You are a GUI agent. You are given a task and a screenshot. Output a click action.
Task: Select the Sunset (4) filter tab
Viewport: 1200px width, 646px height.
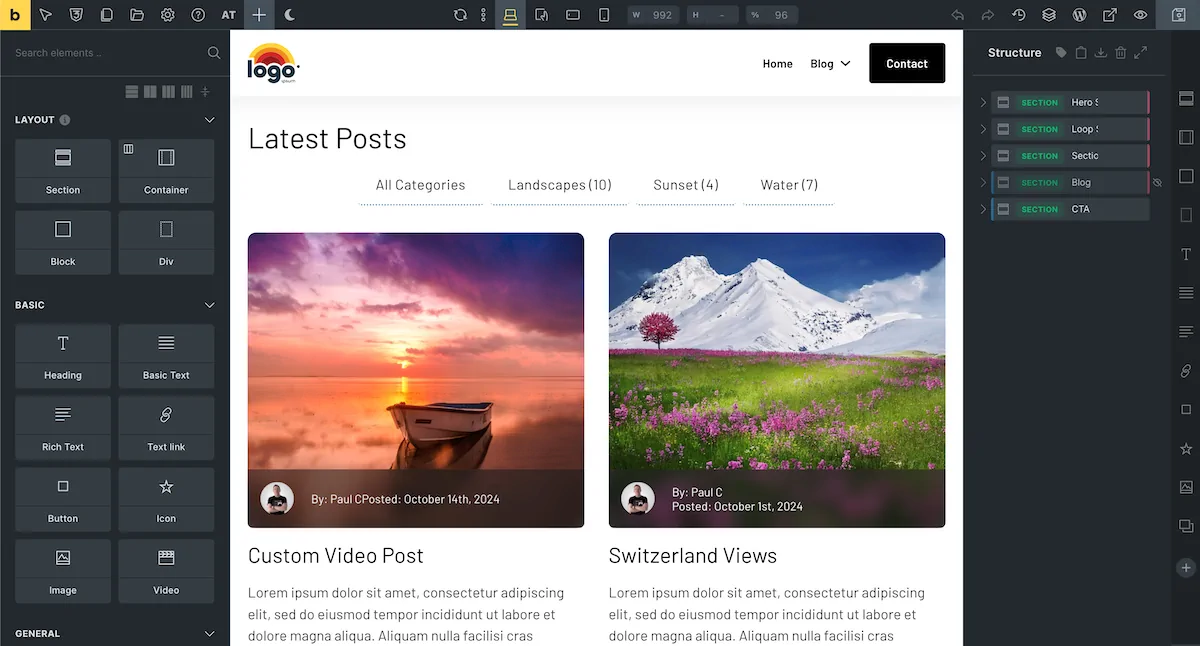tap(686, 185)
